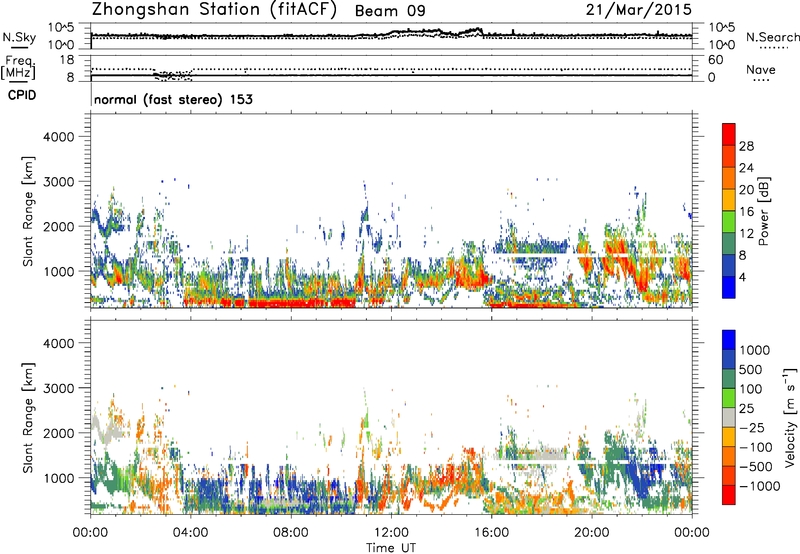
Task: Click the '100' velocity colorbar value
Action: pyautogui.click(x=750, y=389)
